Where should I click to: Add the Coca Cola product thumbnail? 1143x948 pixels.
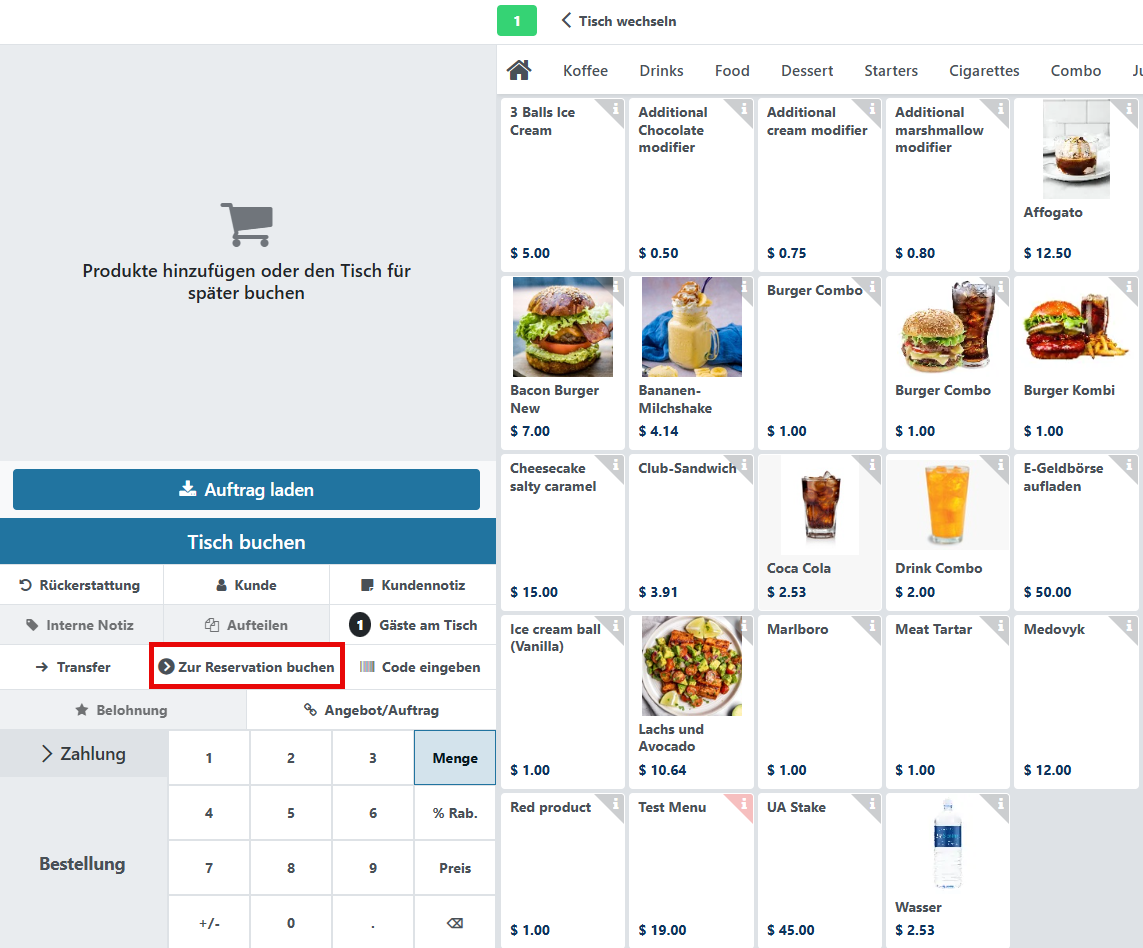click(x=819, y=507)
